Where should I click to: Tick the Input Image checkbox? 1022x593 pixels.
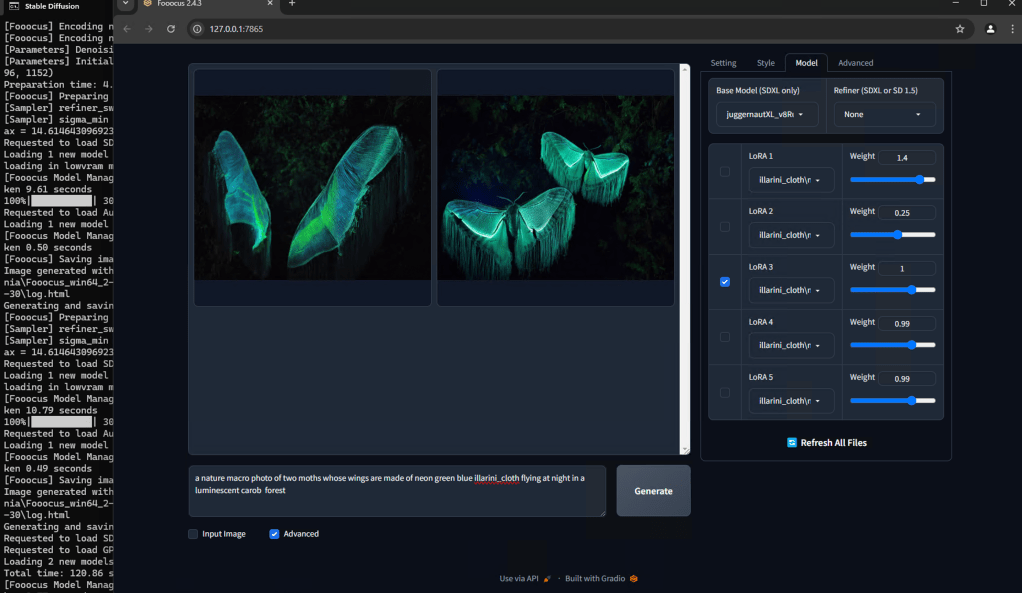tap(193, 534)
